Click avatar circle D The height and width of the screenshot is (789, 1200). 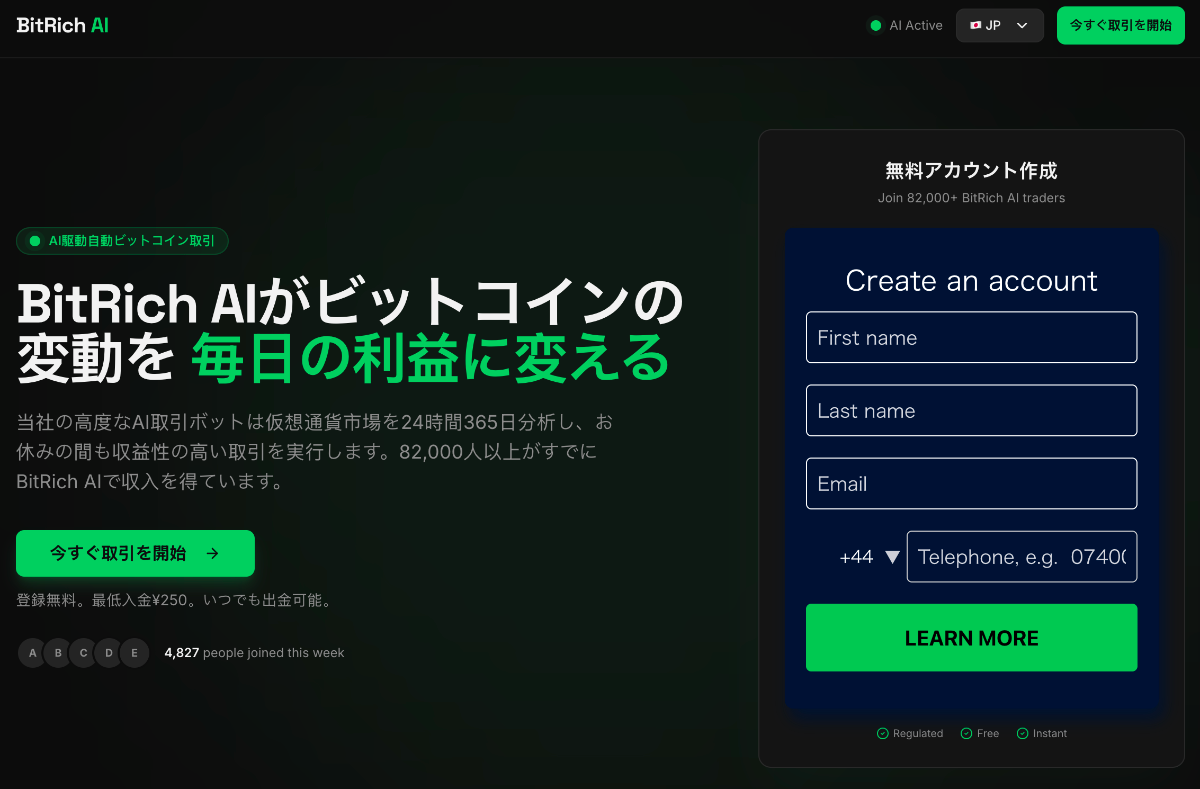(108, 653)
